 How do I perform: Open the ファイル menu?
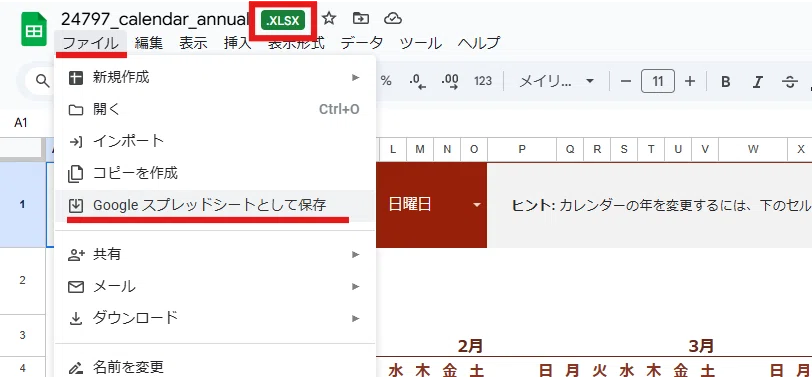(91, 43)
